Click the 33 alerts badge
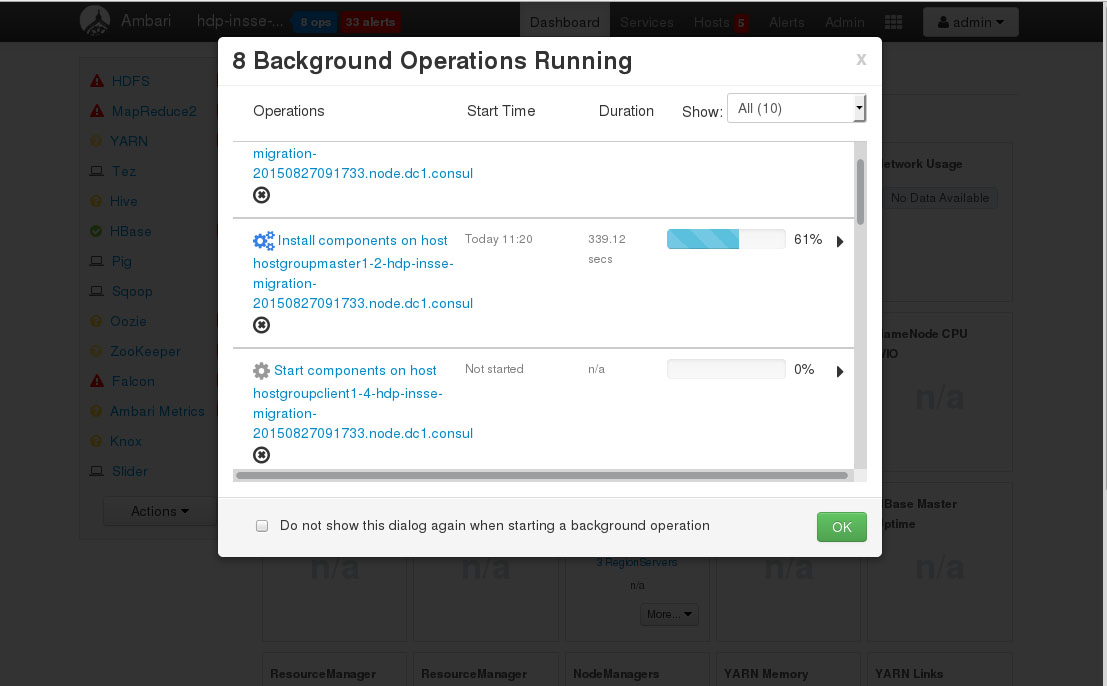 point(370,22)
